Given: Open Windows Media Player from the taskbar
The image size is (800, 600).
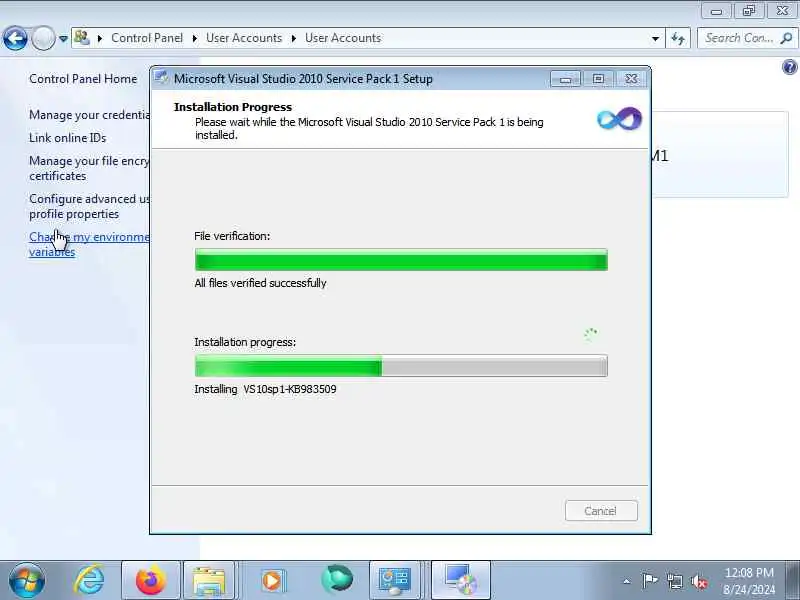Looking at the screenshot, I should 272,581.
